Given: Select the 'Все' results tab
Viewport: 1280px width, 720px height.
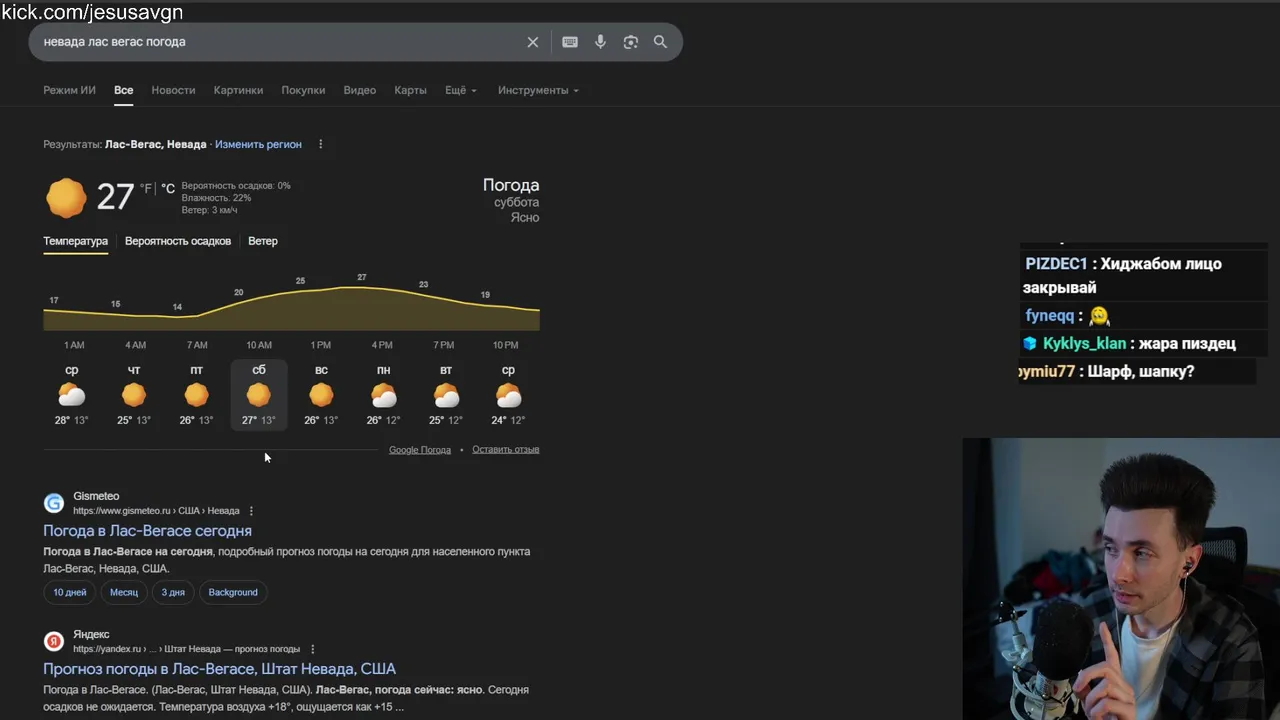Looking at the screenshot, I should tap(123, 90).
